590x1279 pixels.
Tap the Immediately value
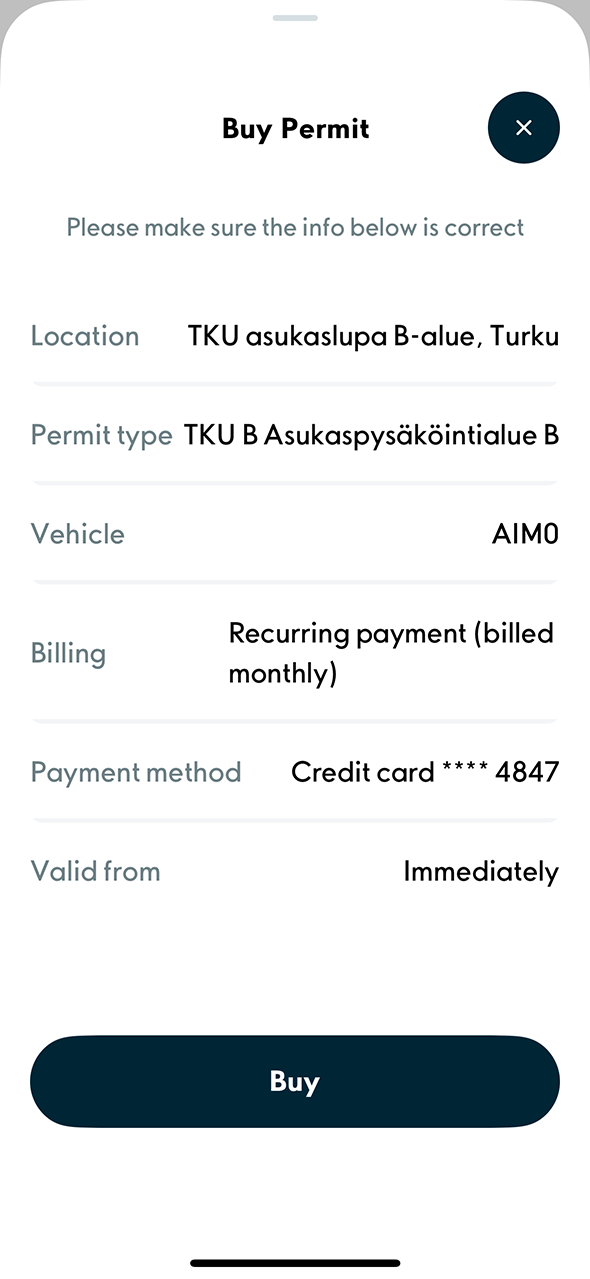click(481, 872)
